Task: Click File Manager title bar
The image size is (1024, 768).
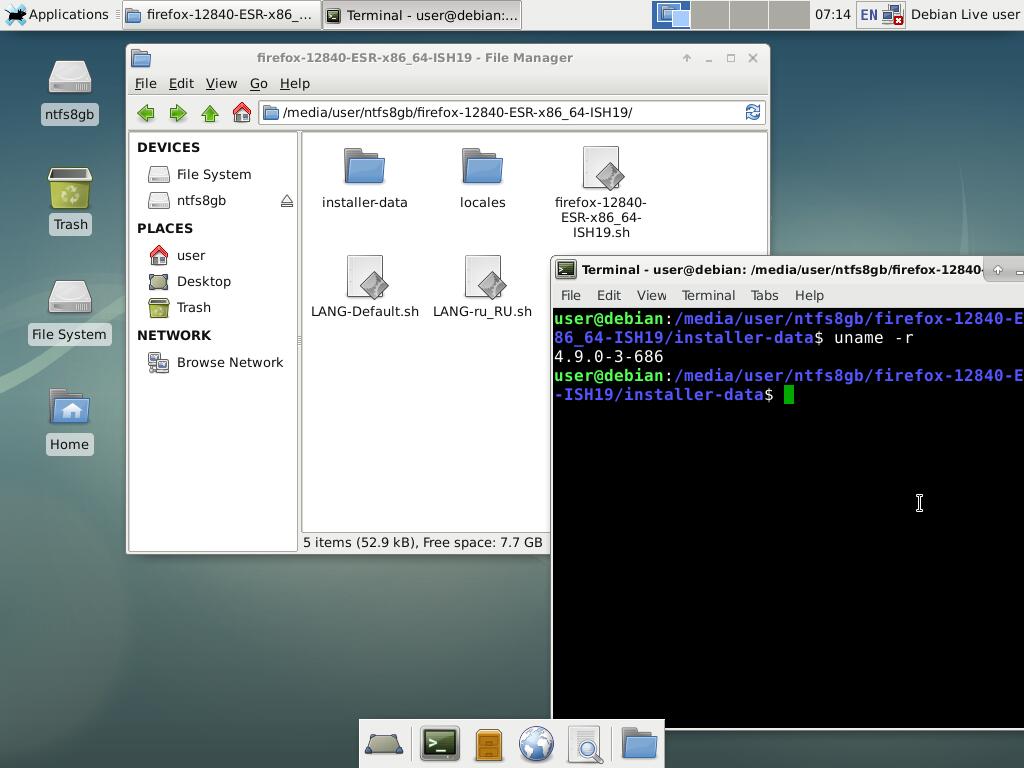Action: click(x=415, y=58)
